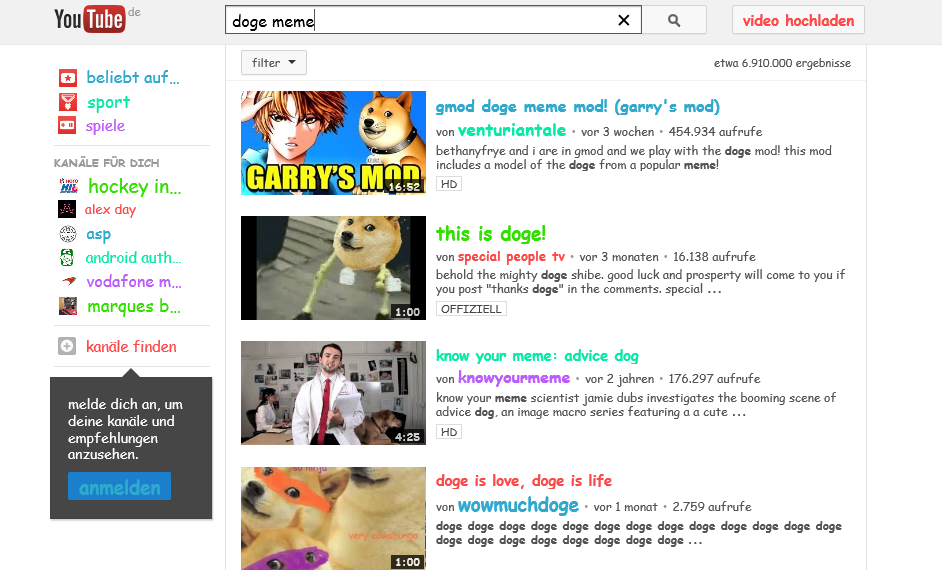Open the 'special people tv' channel link
942x570 pixels.
(x=511, y=256)
